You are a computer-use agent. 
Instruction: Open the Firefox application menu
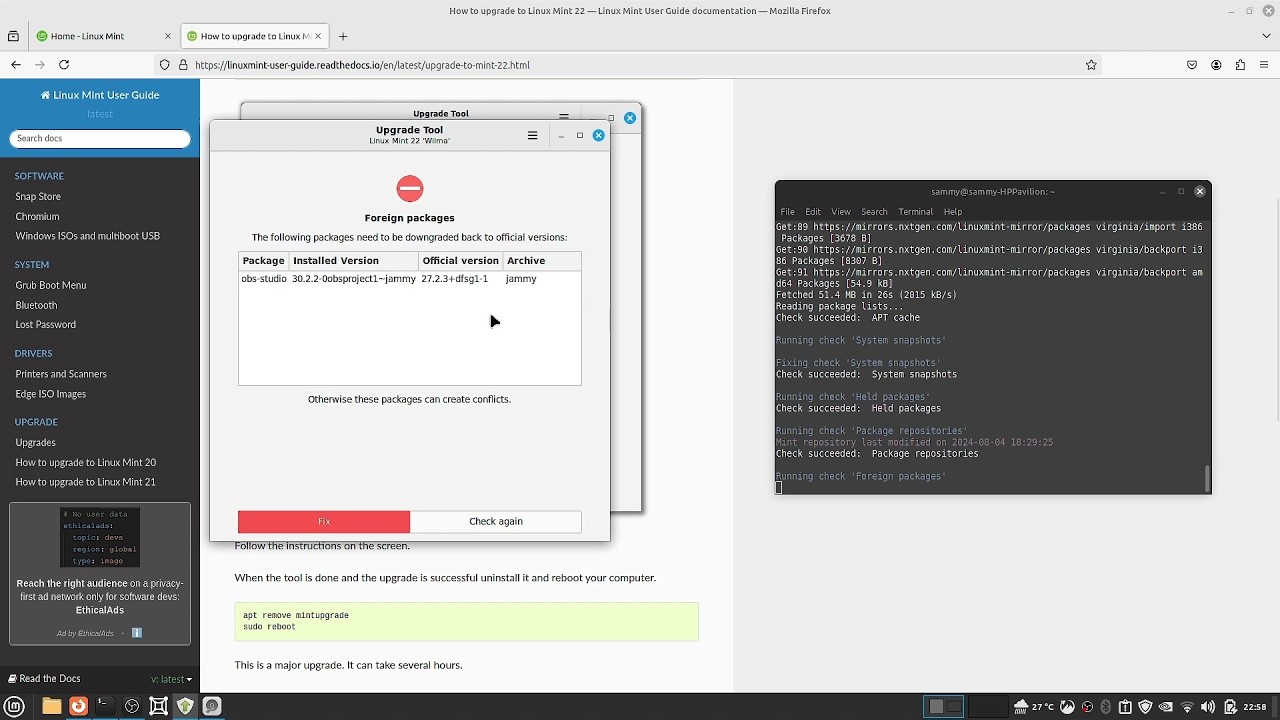tap(1265, 65)
